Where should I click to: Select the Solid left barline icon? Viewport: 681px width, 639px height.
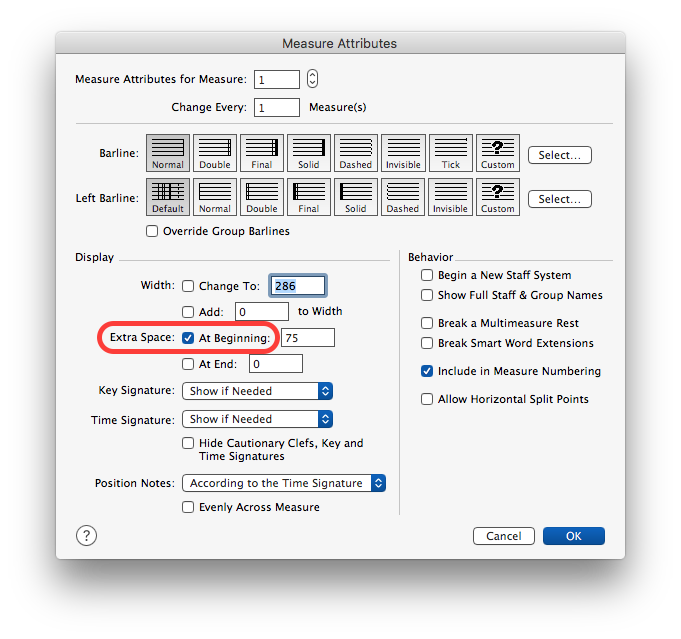click(x=356, y=197)
